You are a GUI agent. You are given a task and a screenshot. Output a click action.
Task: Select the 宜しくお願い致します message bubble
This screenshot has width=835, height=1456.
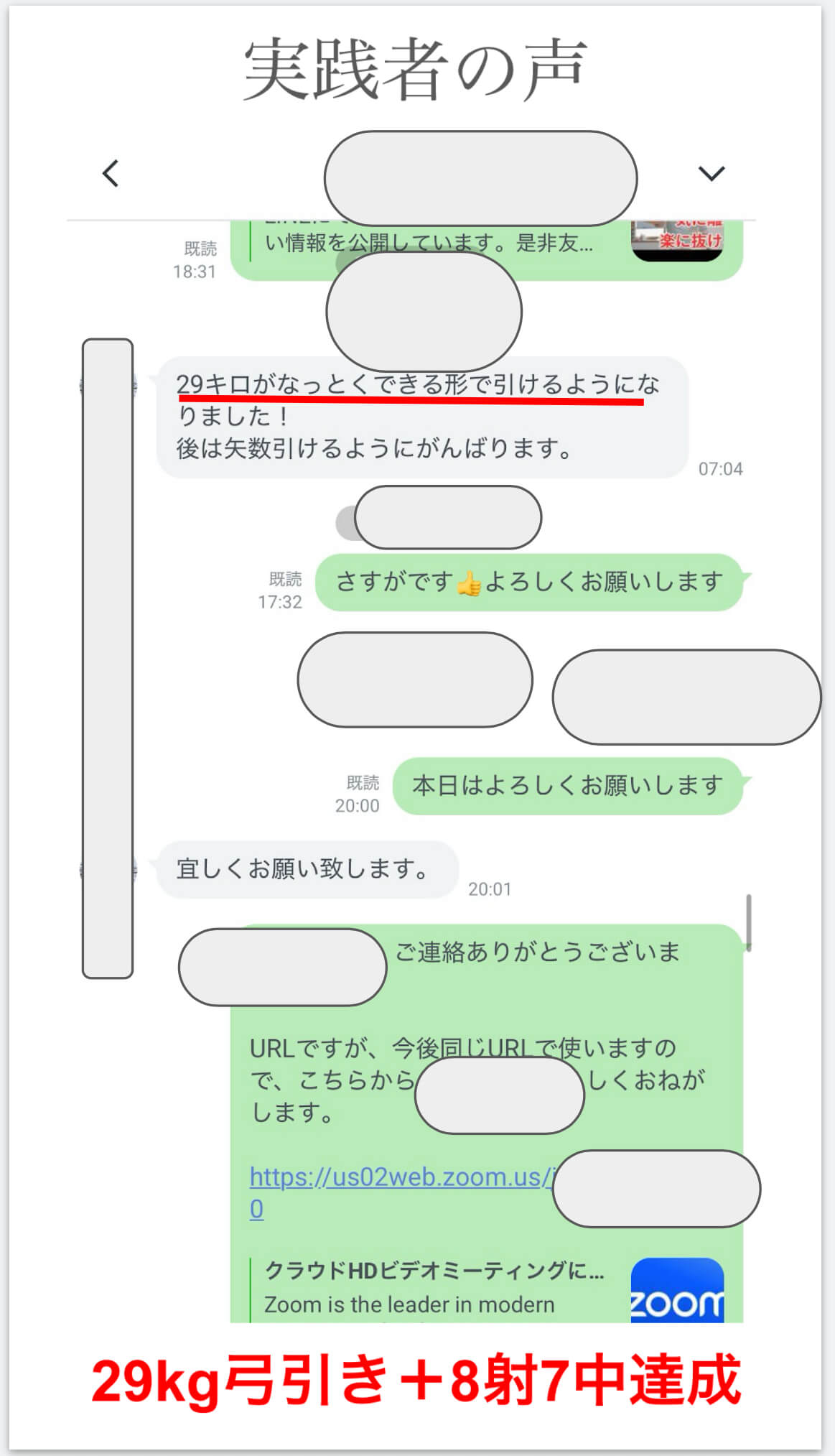307,869
